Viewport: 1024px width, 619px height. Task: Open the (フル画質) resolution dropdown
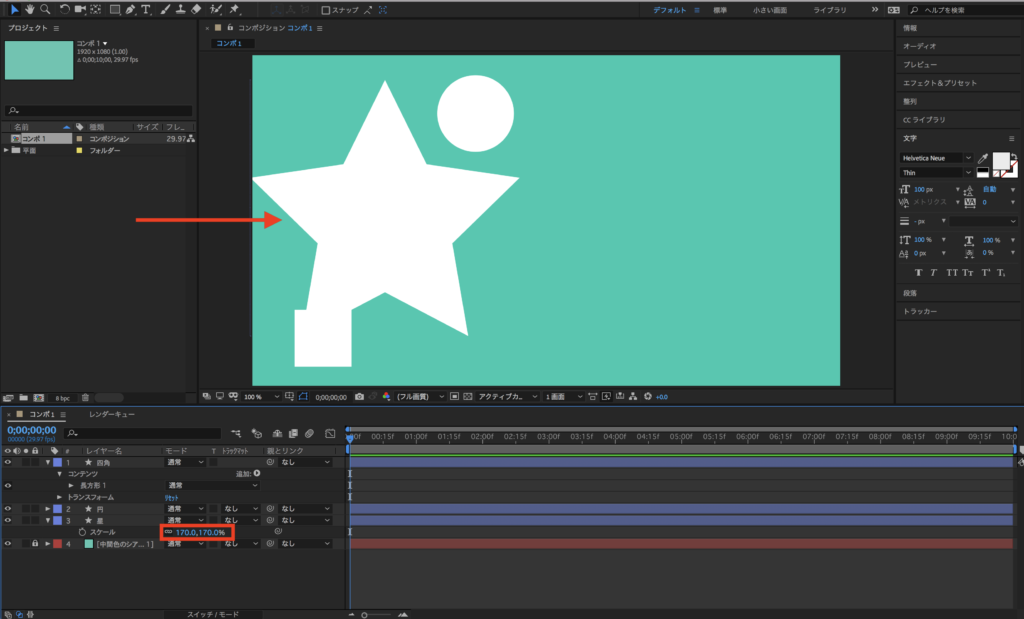point(418,397)
